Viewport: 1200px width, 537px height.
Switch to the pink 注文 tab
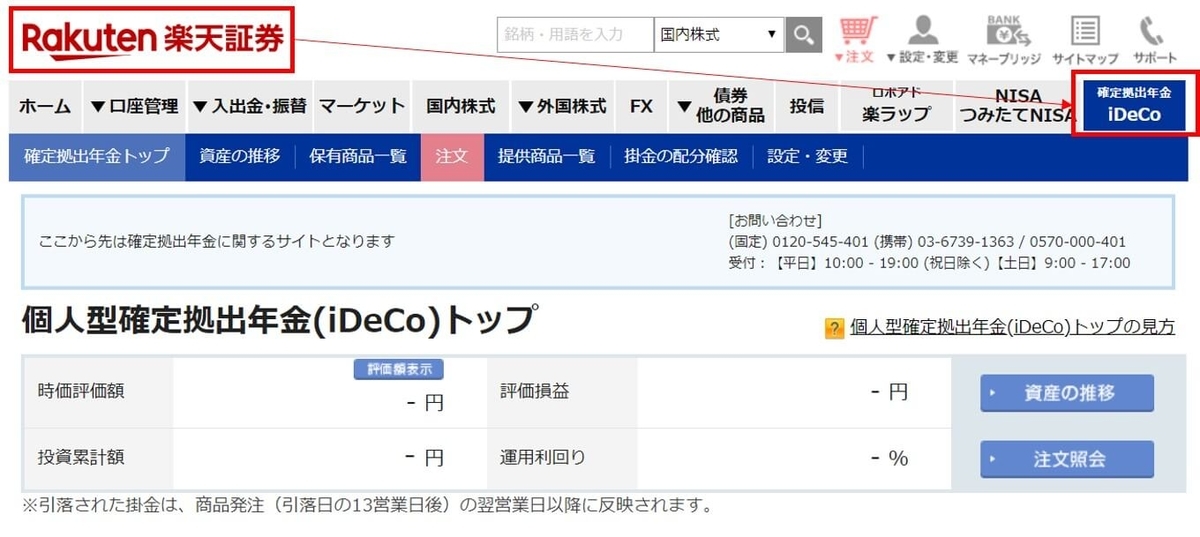(x=452, y=157)
